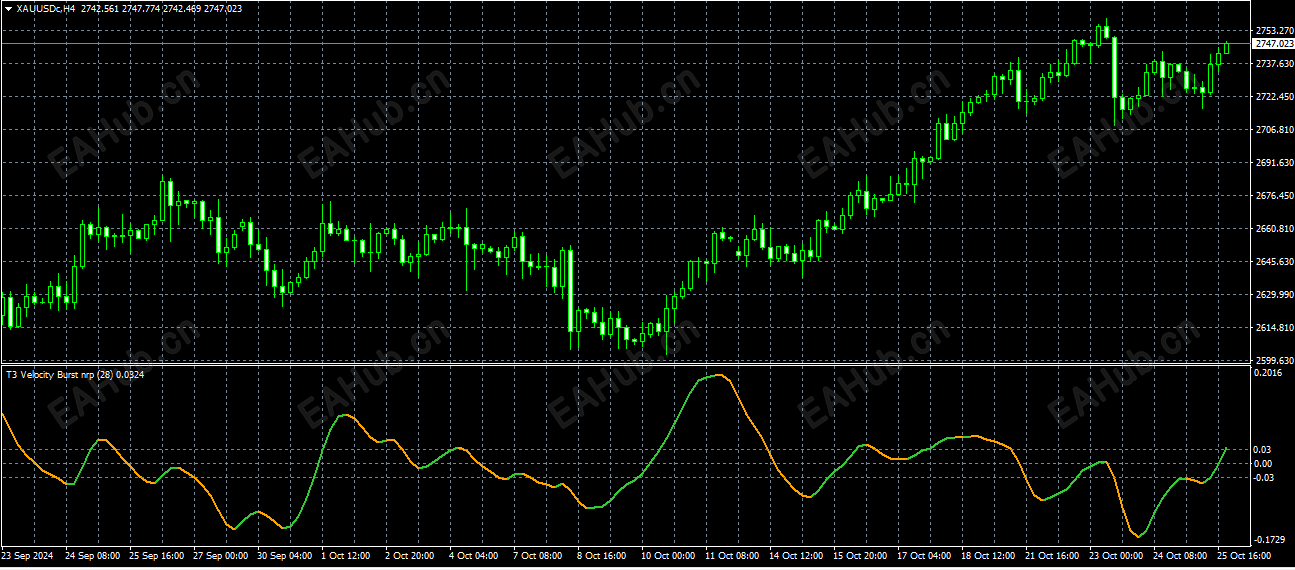Click the 15 Oct 20:00 time label
This screenshot has height=570, width=1295.
pos(860,555)
